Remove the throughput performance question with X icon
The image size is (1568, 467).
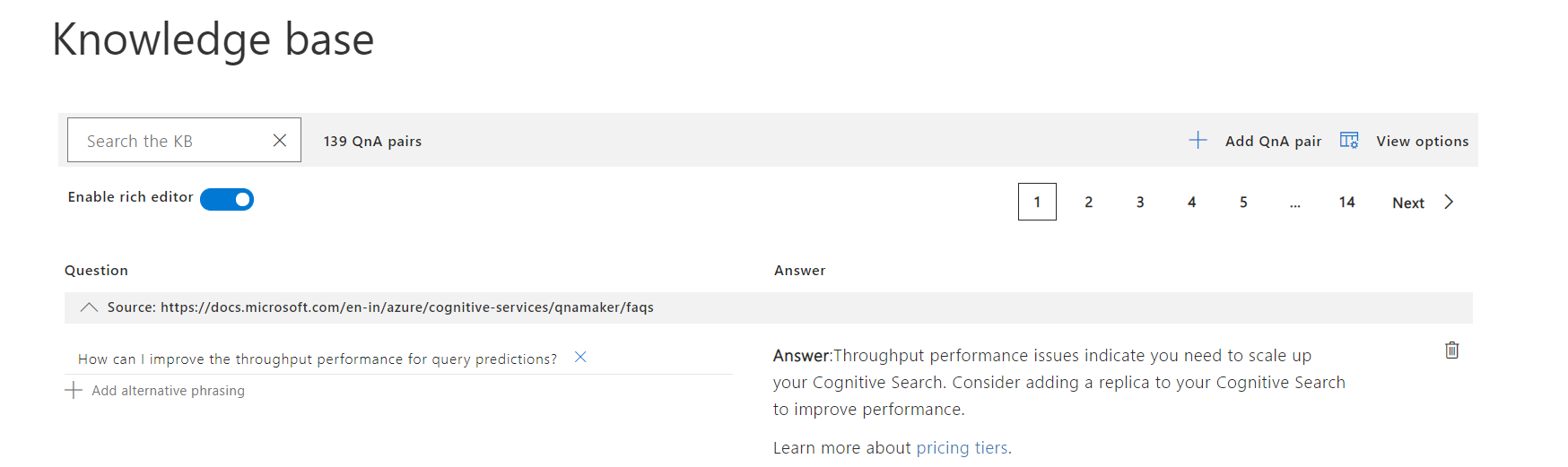(x=580, y=357)
